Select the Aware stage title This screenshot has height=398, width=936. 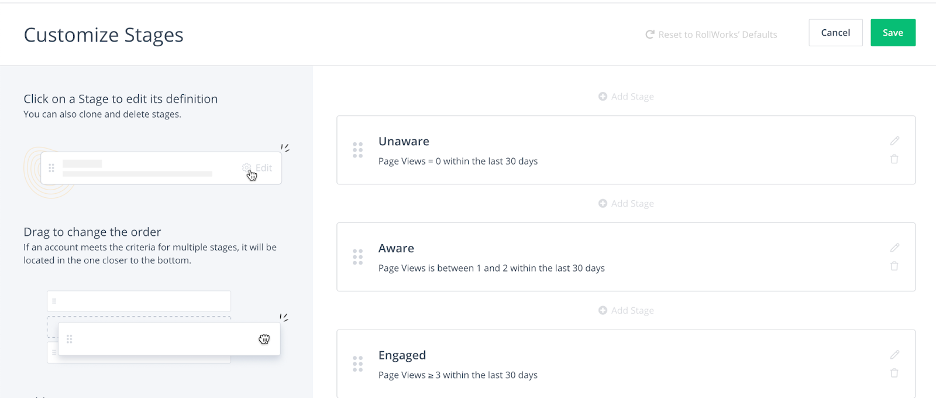point(396,248)
